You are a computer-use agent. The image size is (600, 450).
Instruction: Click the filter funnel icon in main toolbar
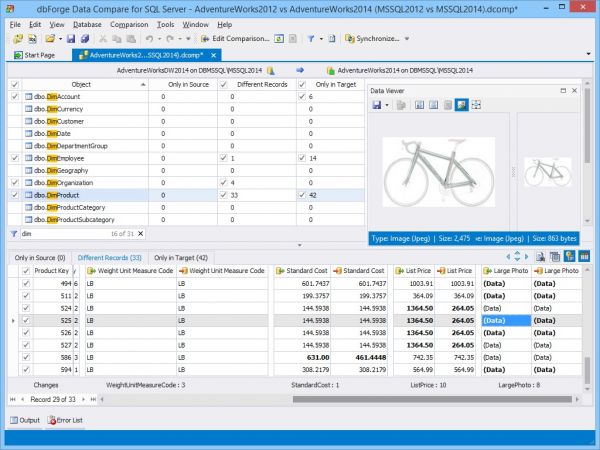(311, 39)
